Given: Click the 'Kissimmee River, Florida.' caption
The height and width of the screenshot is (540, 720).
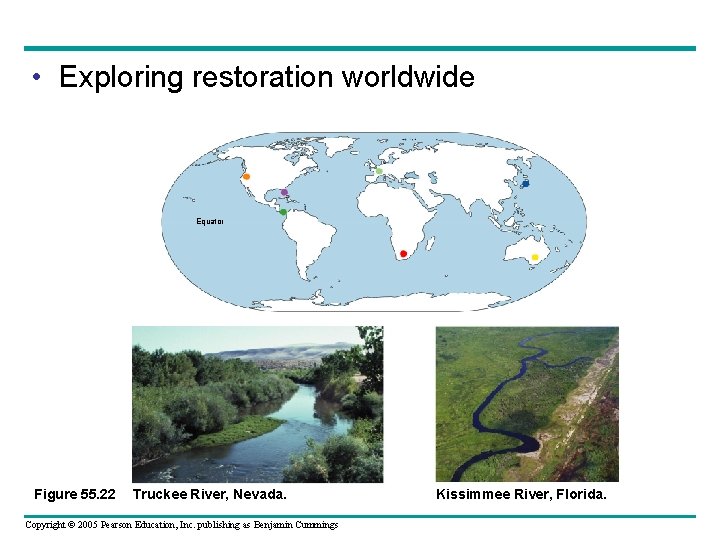Looking at the screenshot, I should 521,494.
